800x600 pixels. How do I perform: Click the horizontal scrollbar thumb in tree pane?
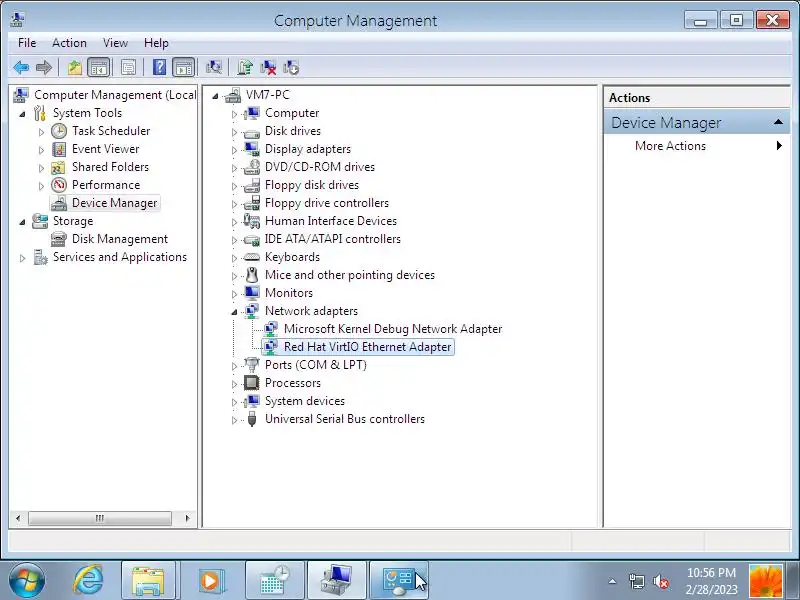point(99,518)
